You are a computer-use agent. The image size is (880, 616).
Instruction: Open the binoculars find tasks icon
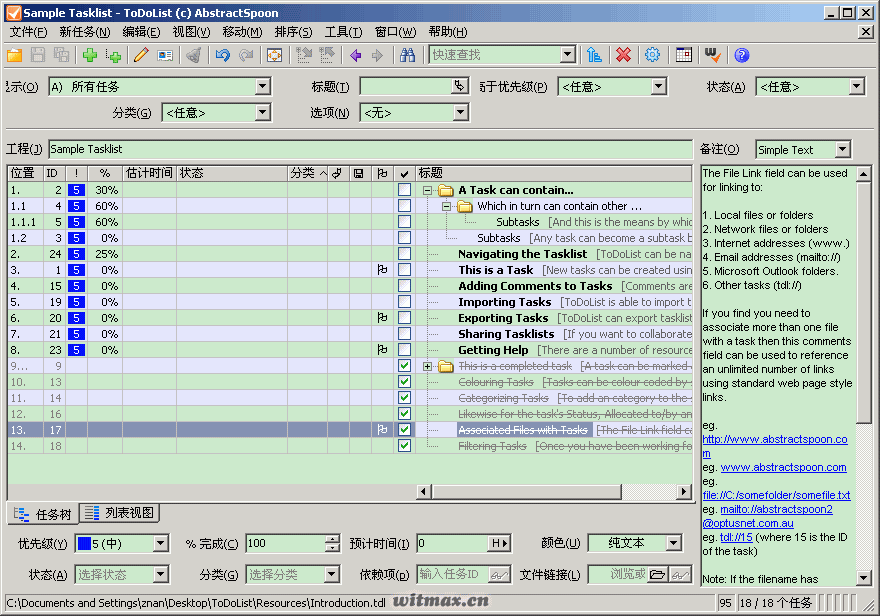[x=407, y=55]
